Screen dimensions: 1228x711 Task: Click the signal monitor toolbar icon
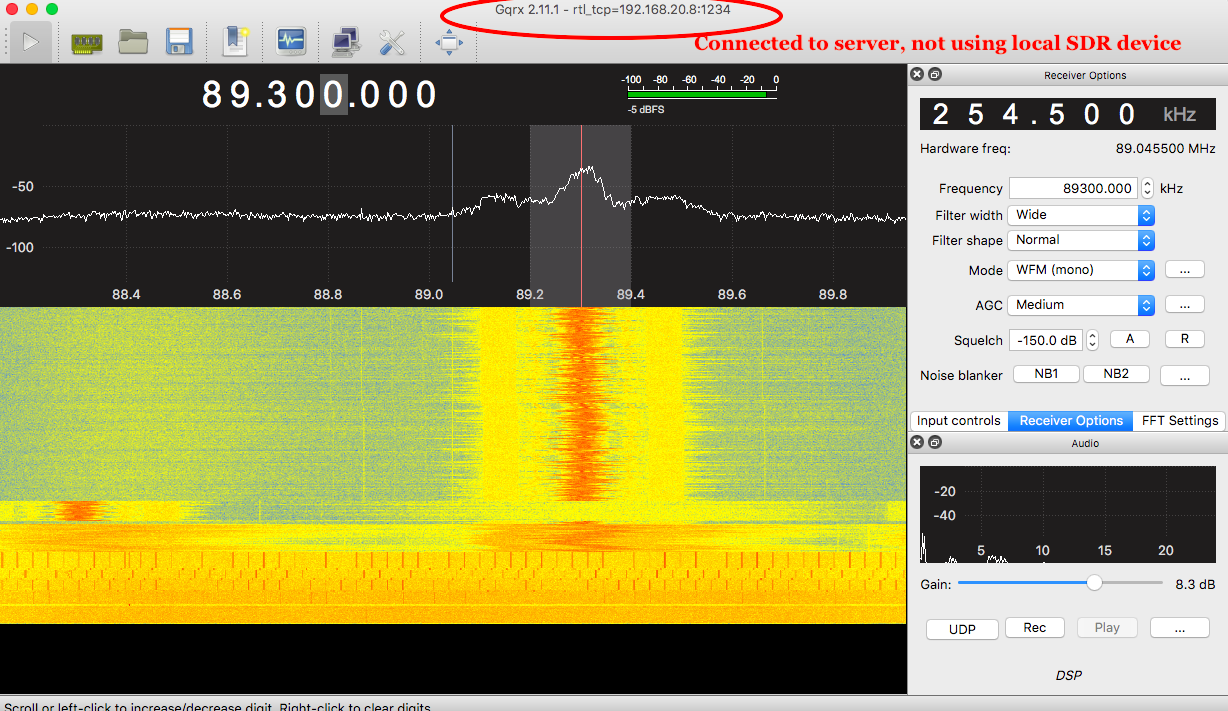click(x=291, y=41)
